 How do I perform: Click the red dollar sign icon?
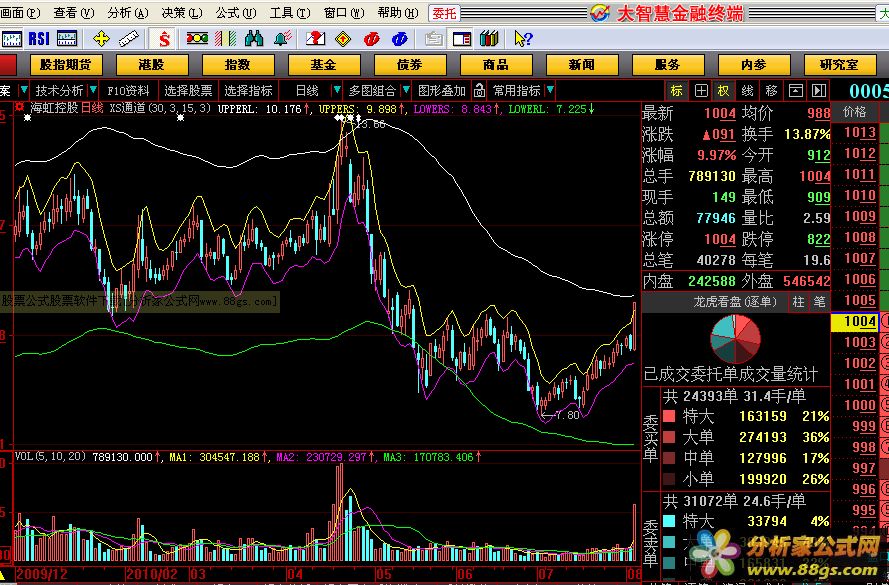click(164, 39)
